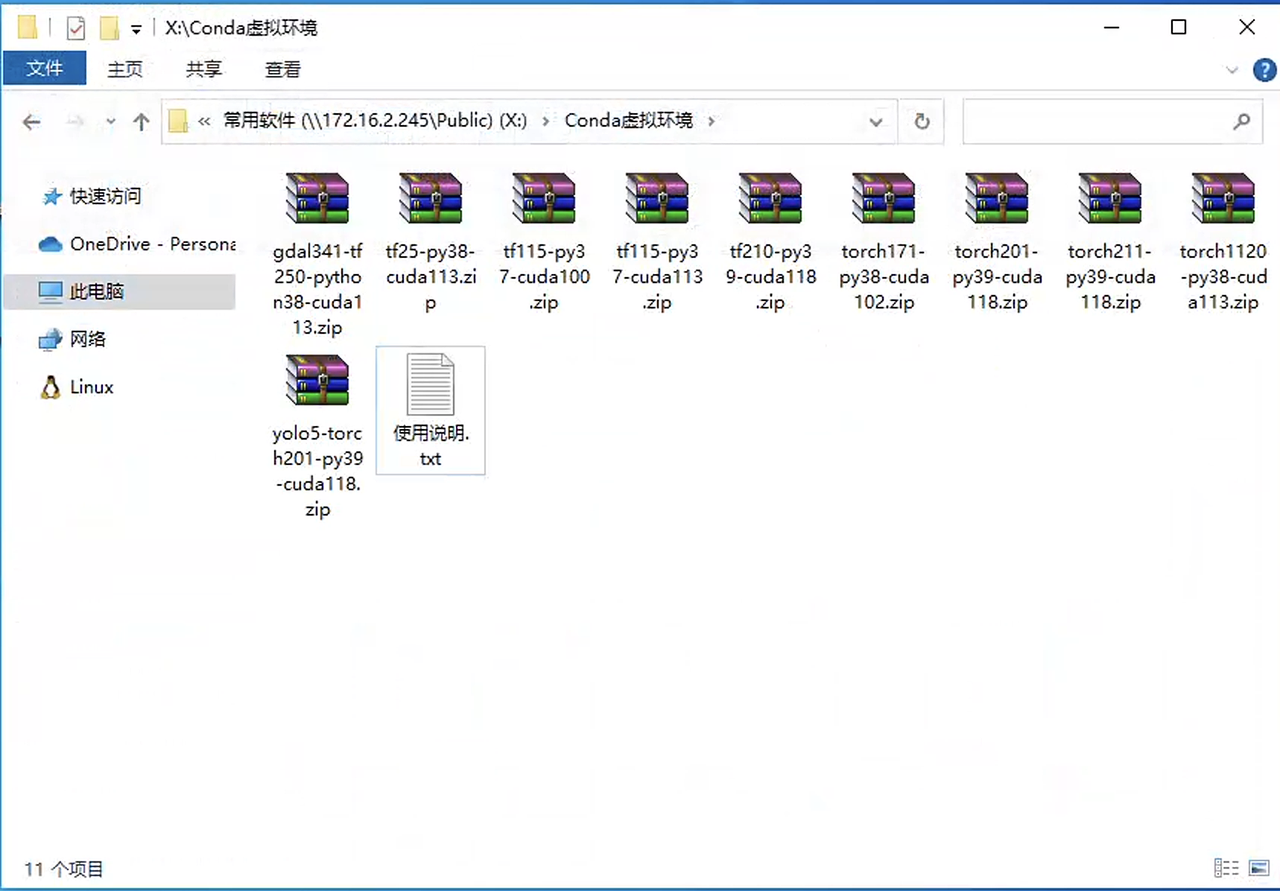Select the tf115-py37-cuda100.zip archive icon
Image resolution: width=1280 pixels, height=891 pixels.
[544, 198]
